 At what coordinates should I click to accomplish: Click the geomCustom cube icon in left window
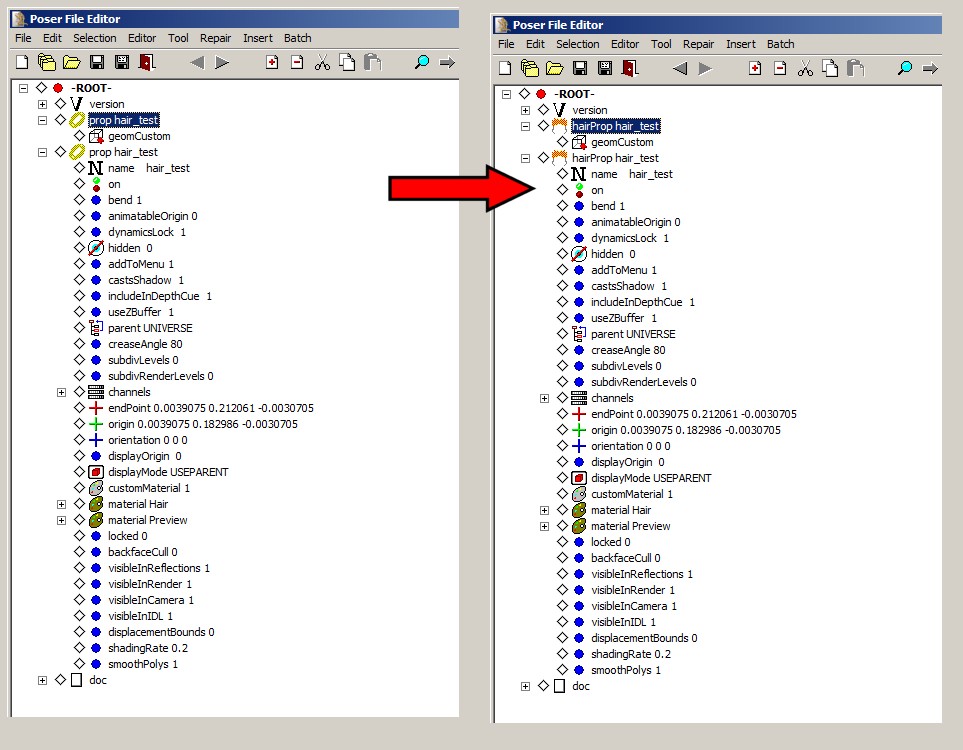tap(96, 136)
